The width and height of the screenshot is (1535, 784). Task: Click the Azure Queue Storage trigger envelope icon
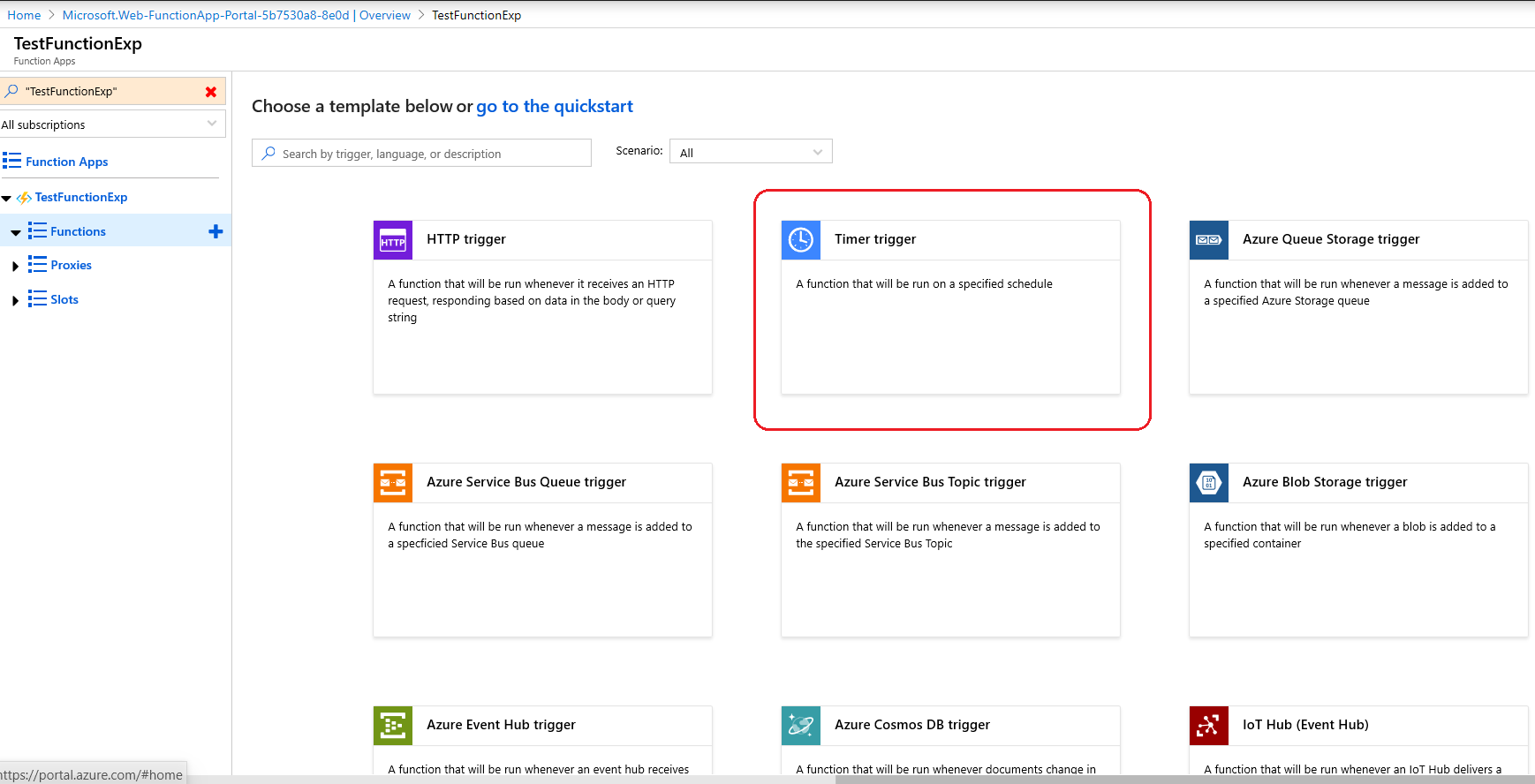pos(1209,240)
